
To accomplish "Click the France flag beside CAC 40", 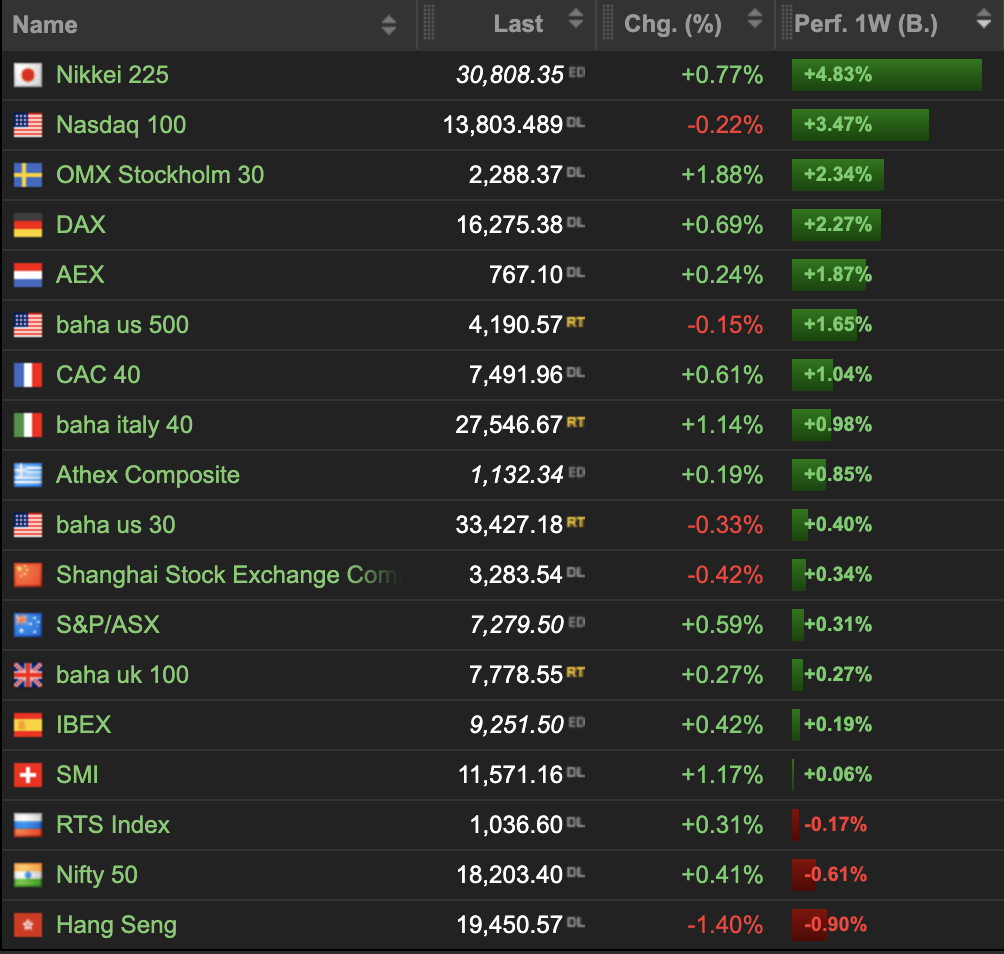I will coord(28,375).
